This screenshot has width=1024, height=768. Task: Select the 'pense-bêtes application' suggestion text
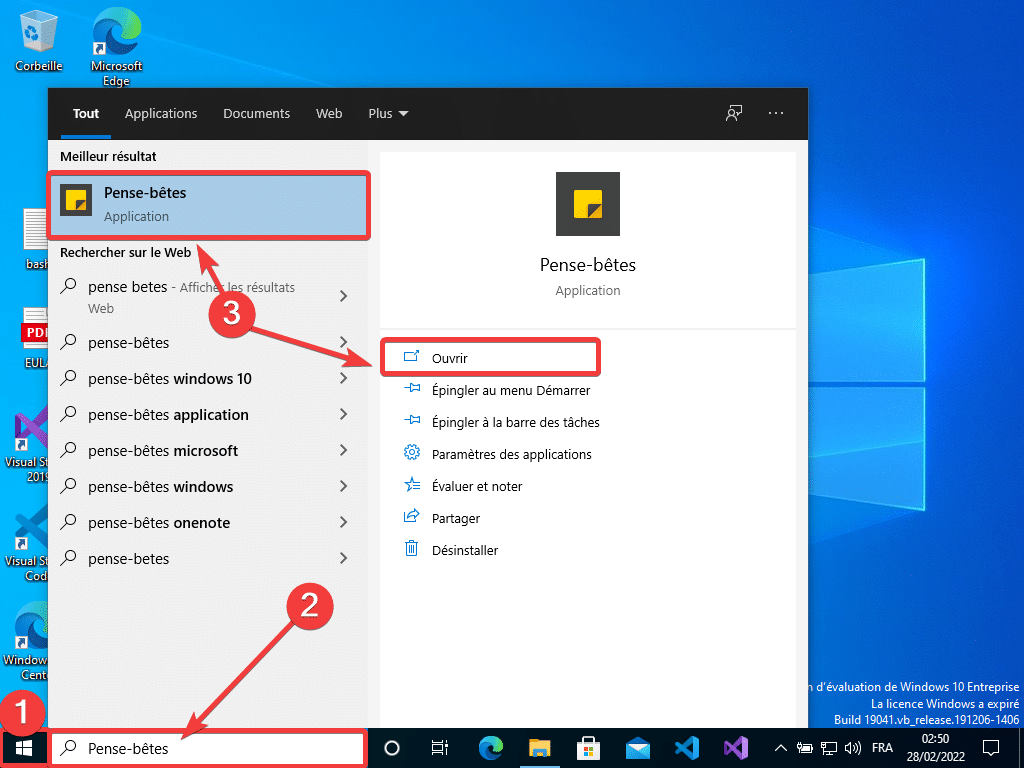[x=168, y=415]
